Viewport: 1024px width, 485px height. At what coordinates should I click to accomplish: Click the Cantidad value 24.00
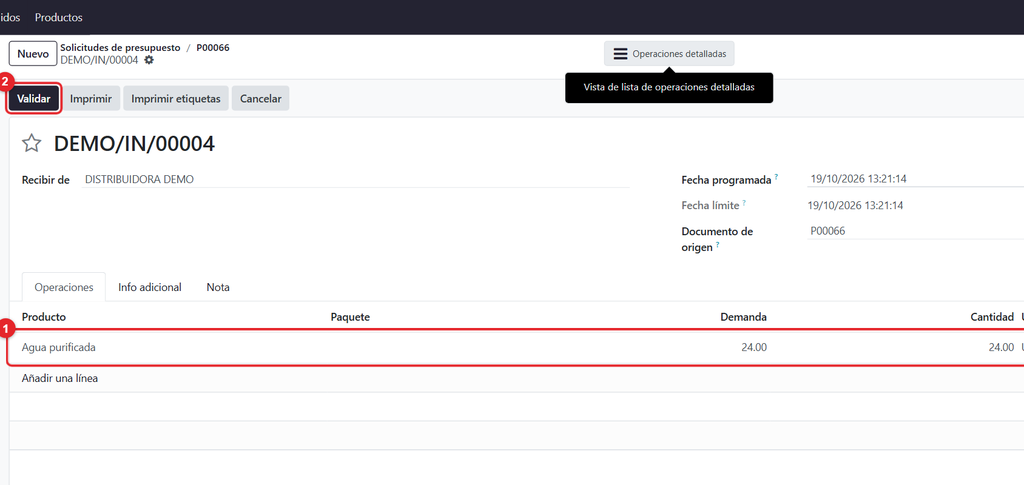1001,348
